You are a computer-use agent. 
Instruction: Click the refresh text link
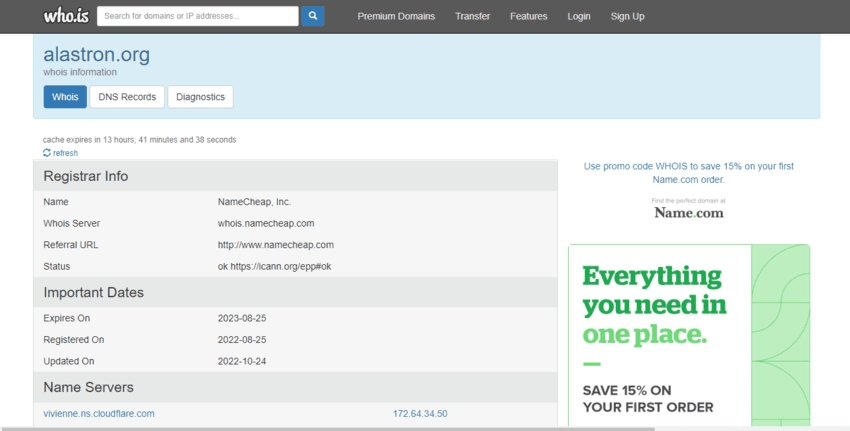click(x=65, y=153)
